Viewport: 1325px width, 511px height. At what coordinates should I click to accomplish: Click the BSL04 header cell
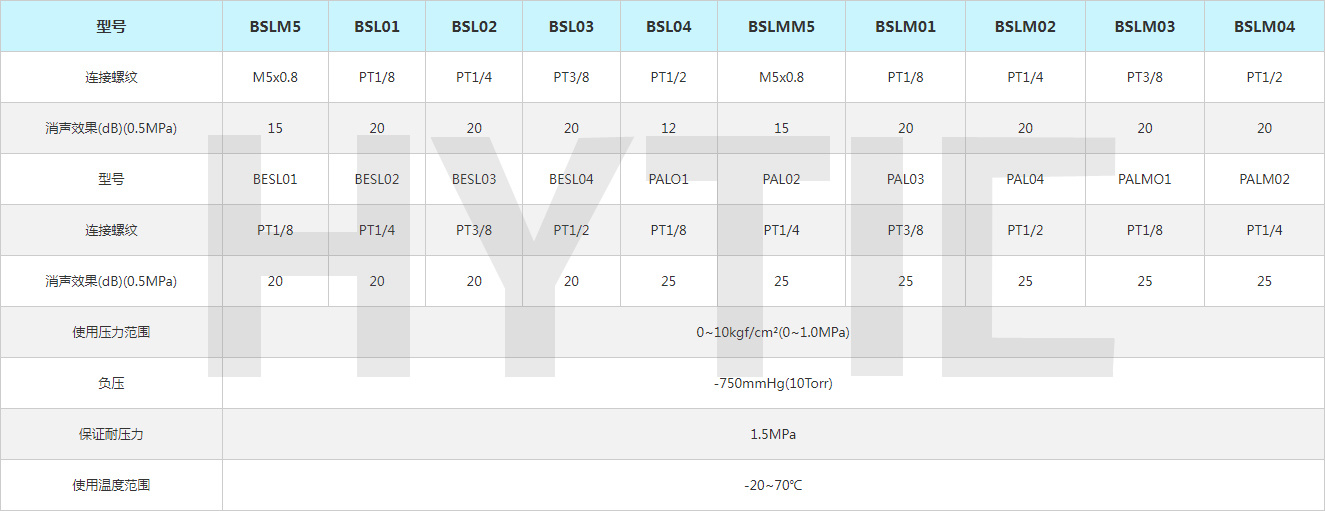point(668,26)
